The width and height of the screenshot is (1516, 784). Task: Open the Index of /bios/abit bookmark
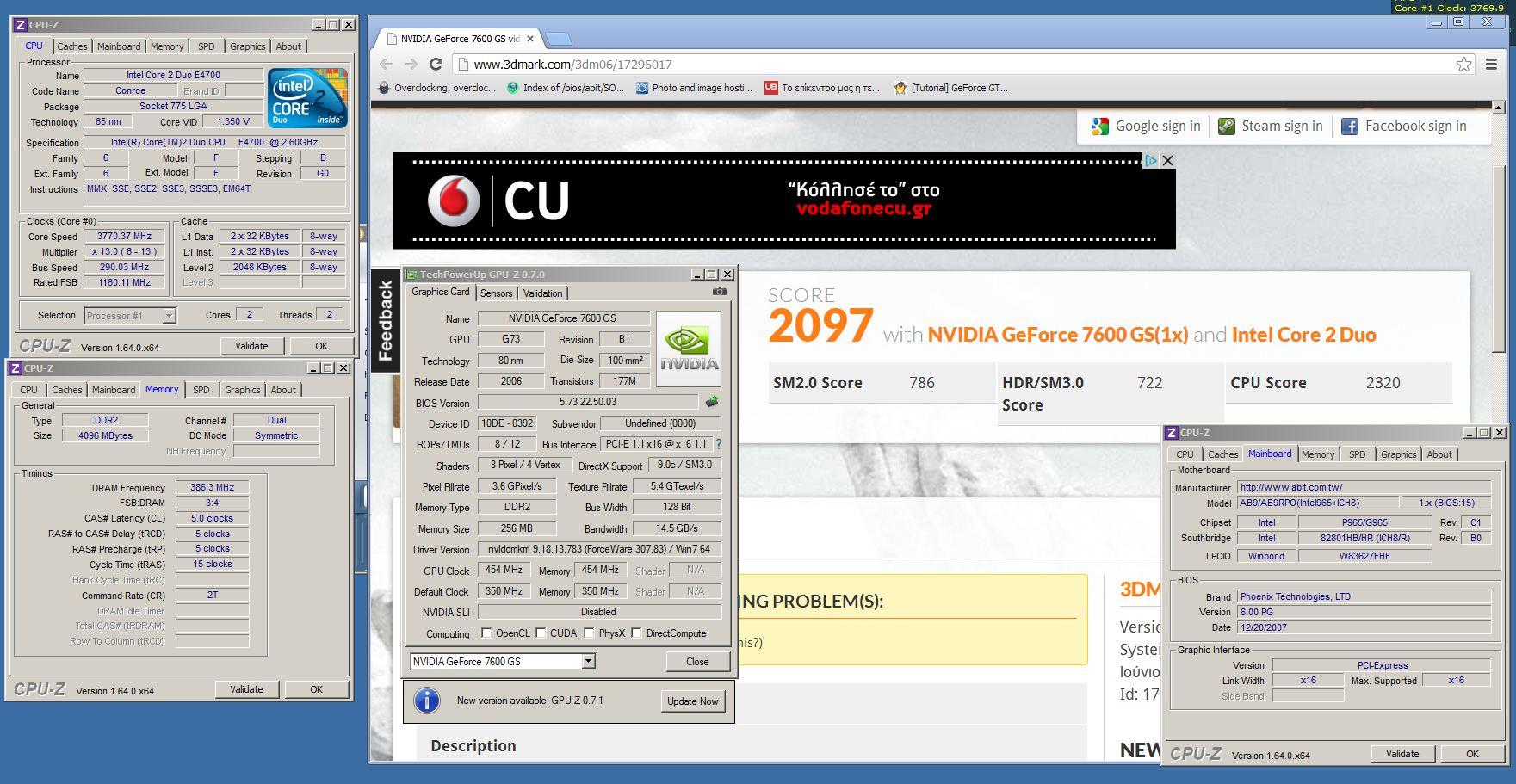pyautogui.click(x=566, y=88)
